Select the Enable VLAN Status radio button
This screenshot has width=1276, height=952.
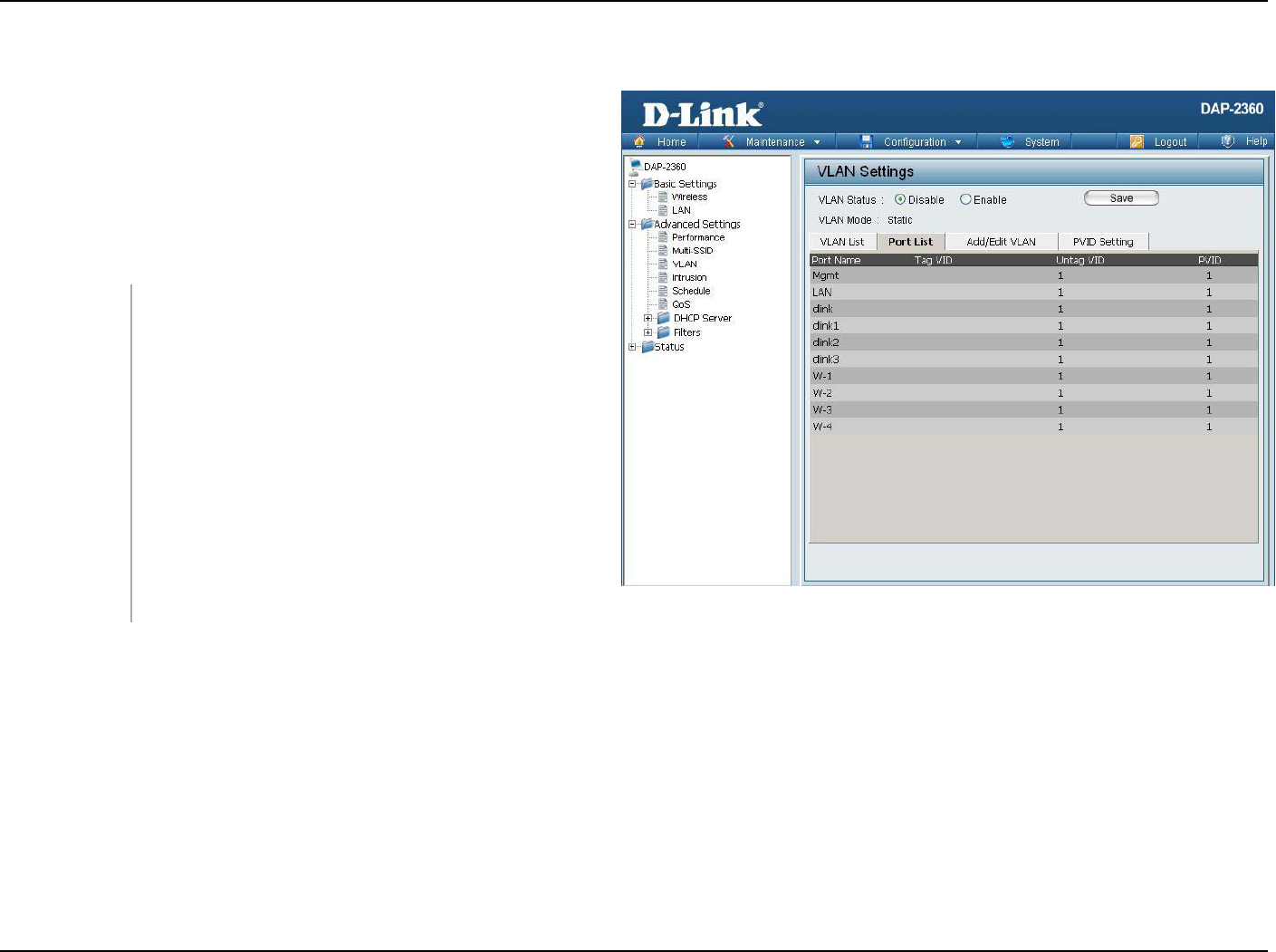point(965,199)
